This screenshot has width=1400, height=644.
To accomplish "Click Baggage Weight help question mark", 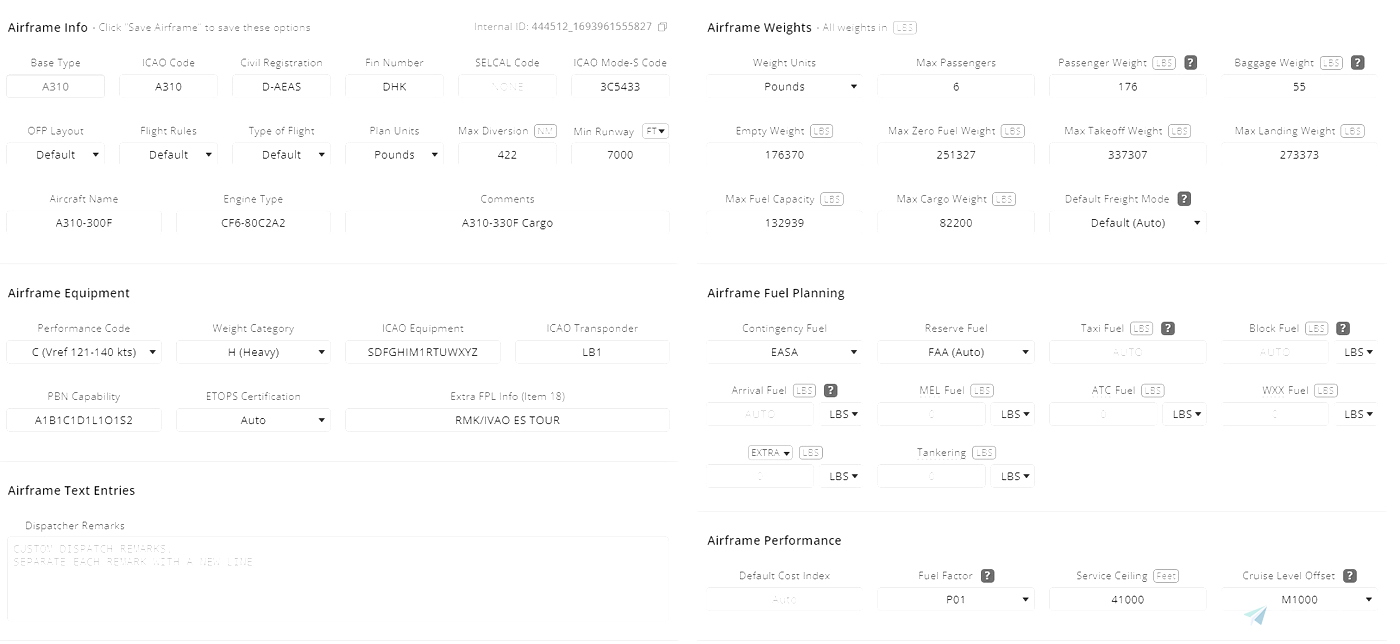I will point(1357,63).
